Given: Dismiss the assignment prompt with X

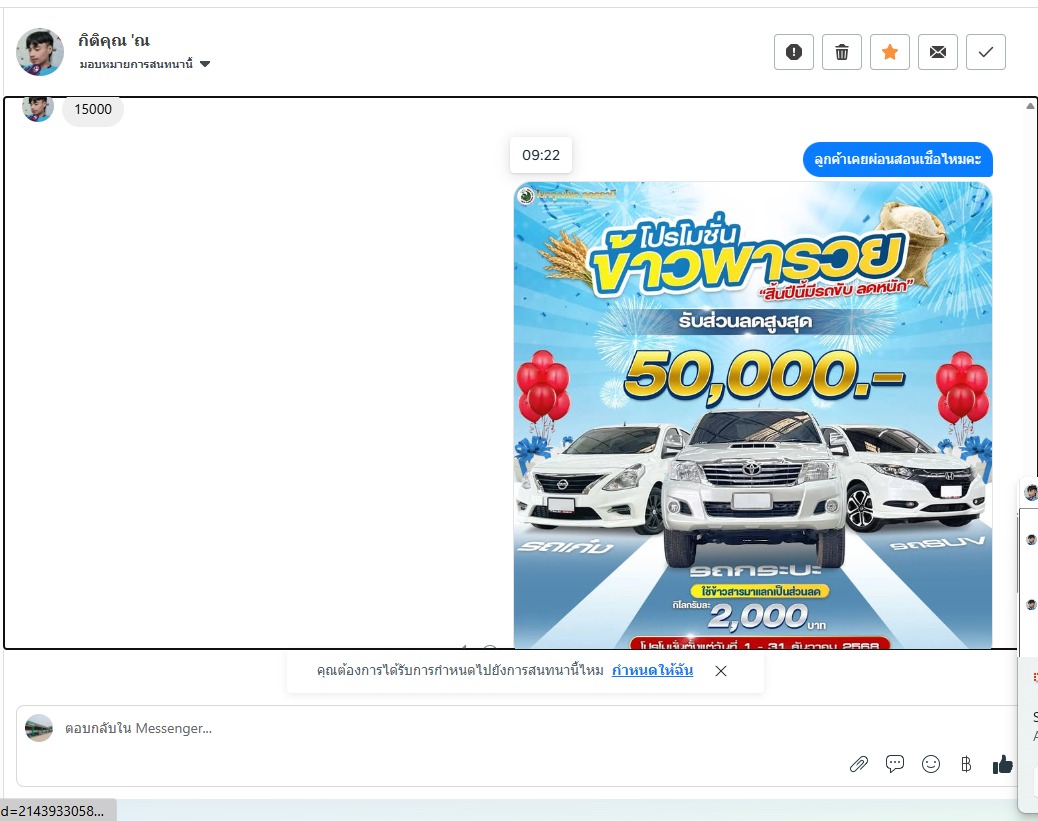Looking at the screenshot, I should pos(721,671).
